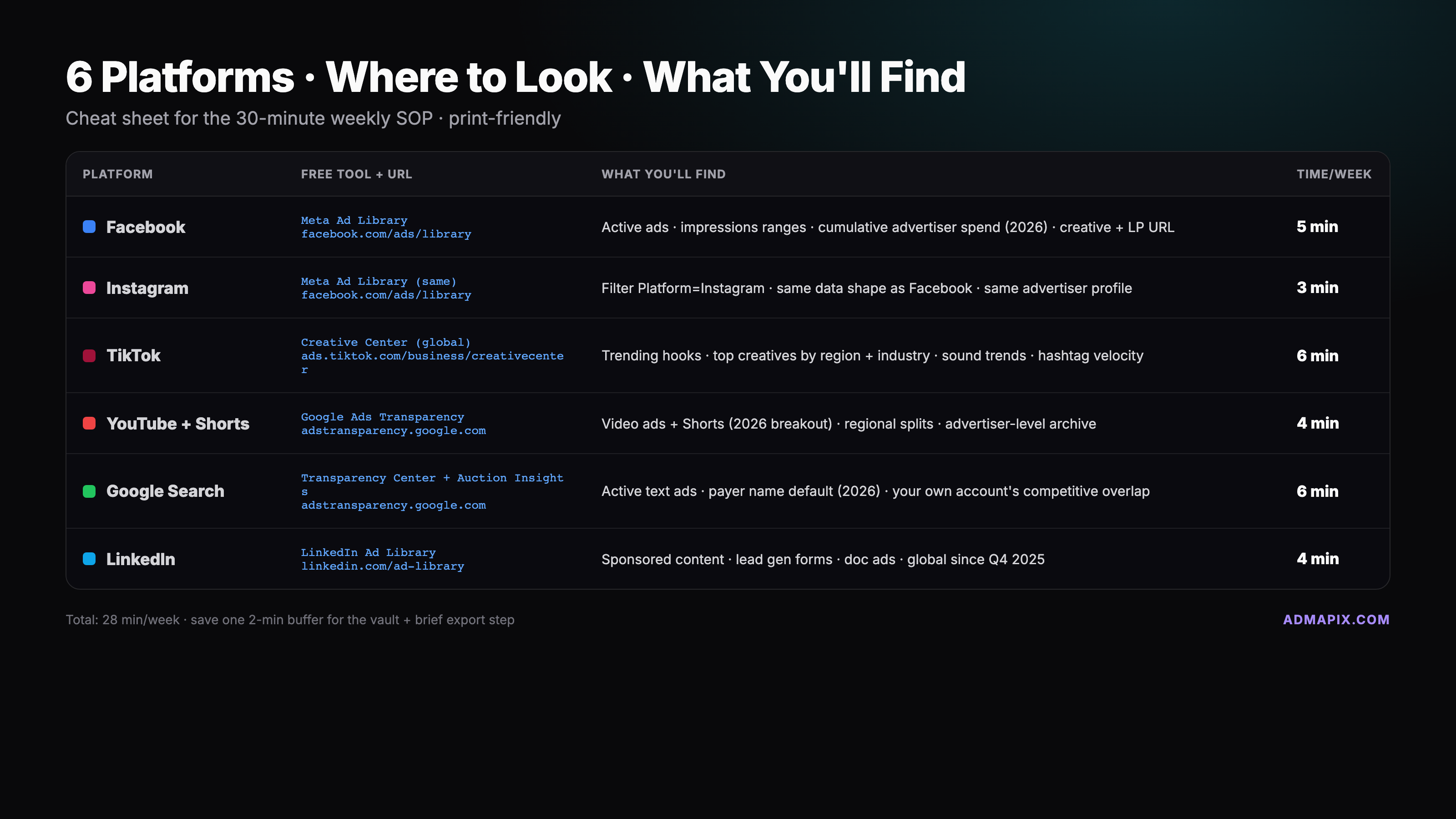1456x819 pixels.
Task: Open Google Ads Transparency link for YouTube
Action: click(382, 417)
